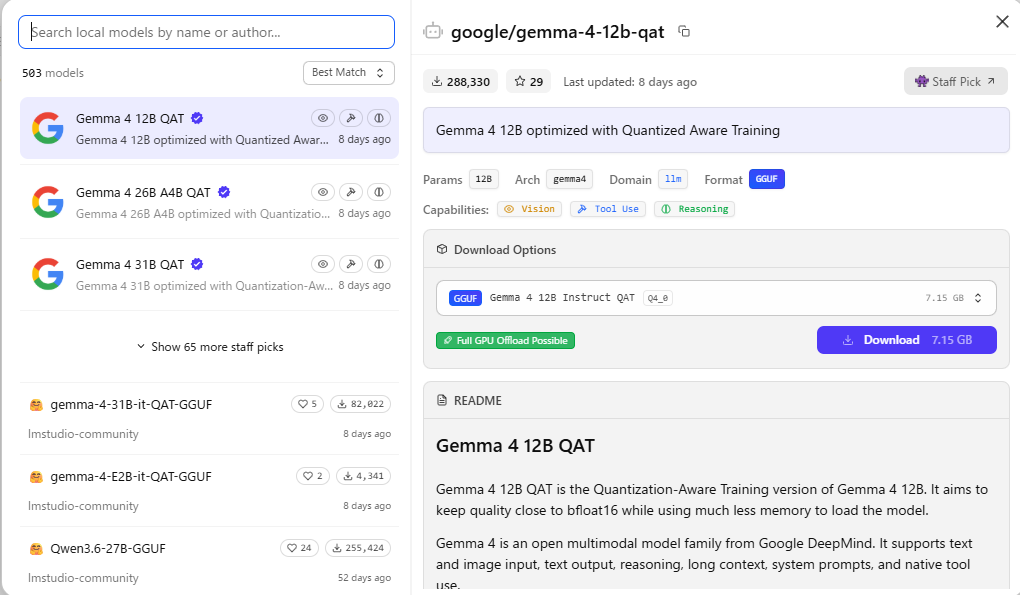
Task: Click the vision eye icon on Gemma 4 26B A4B QAT
Action: 323,192
